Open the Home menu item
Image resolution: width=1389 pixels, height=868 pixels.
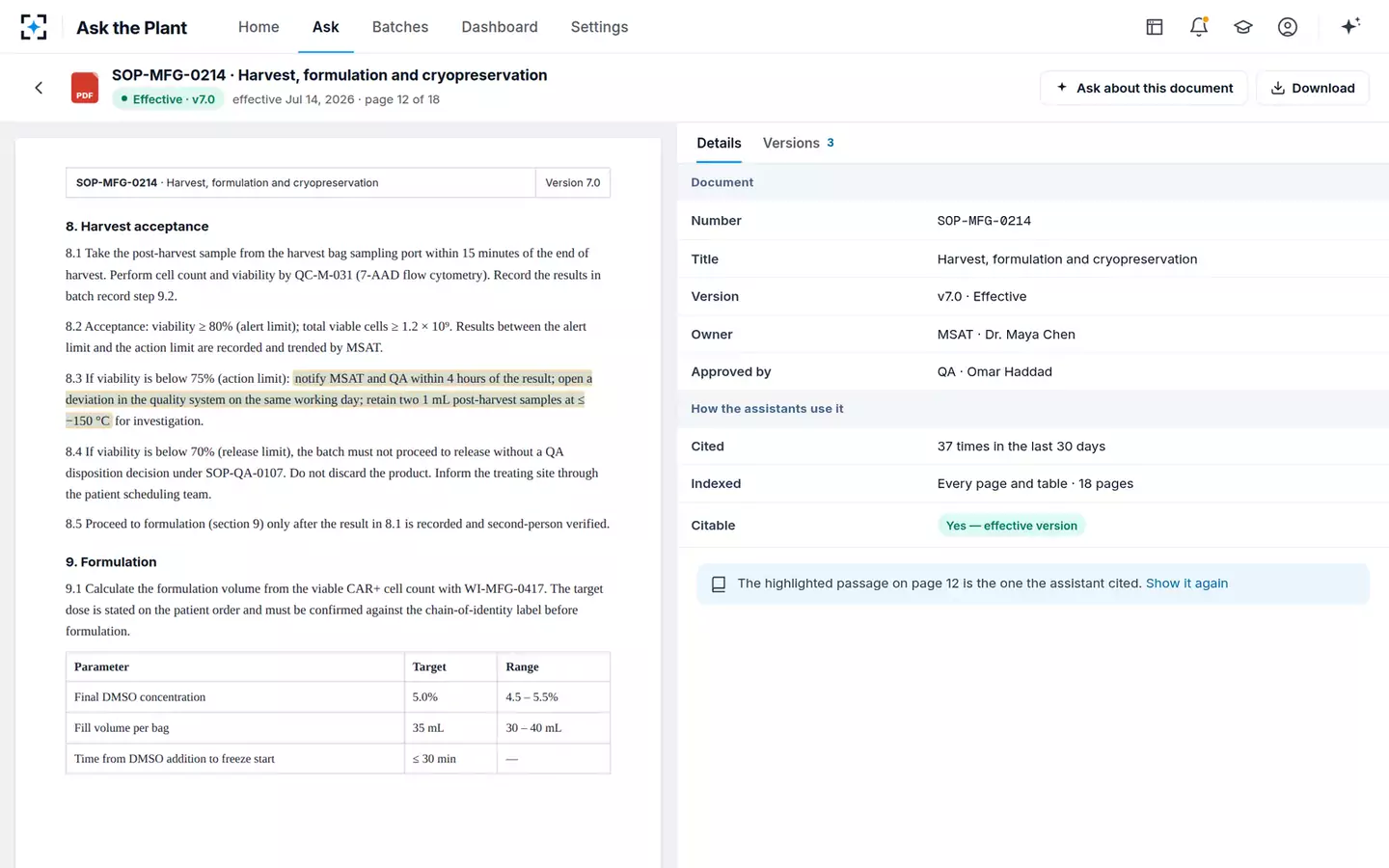click(259, 27)
